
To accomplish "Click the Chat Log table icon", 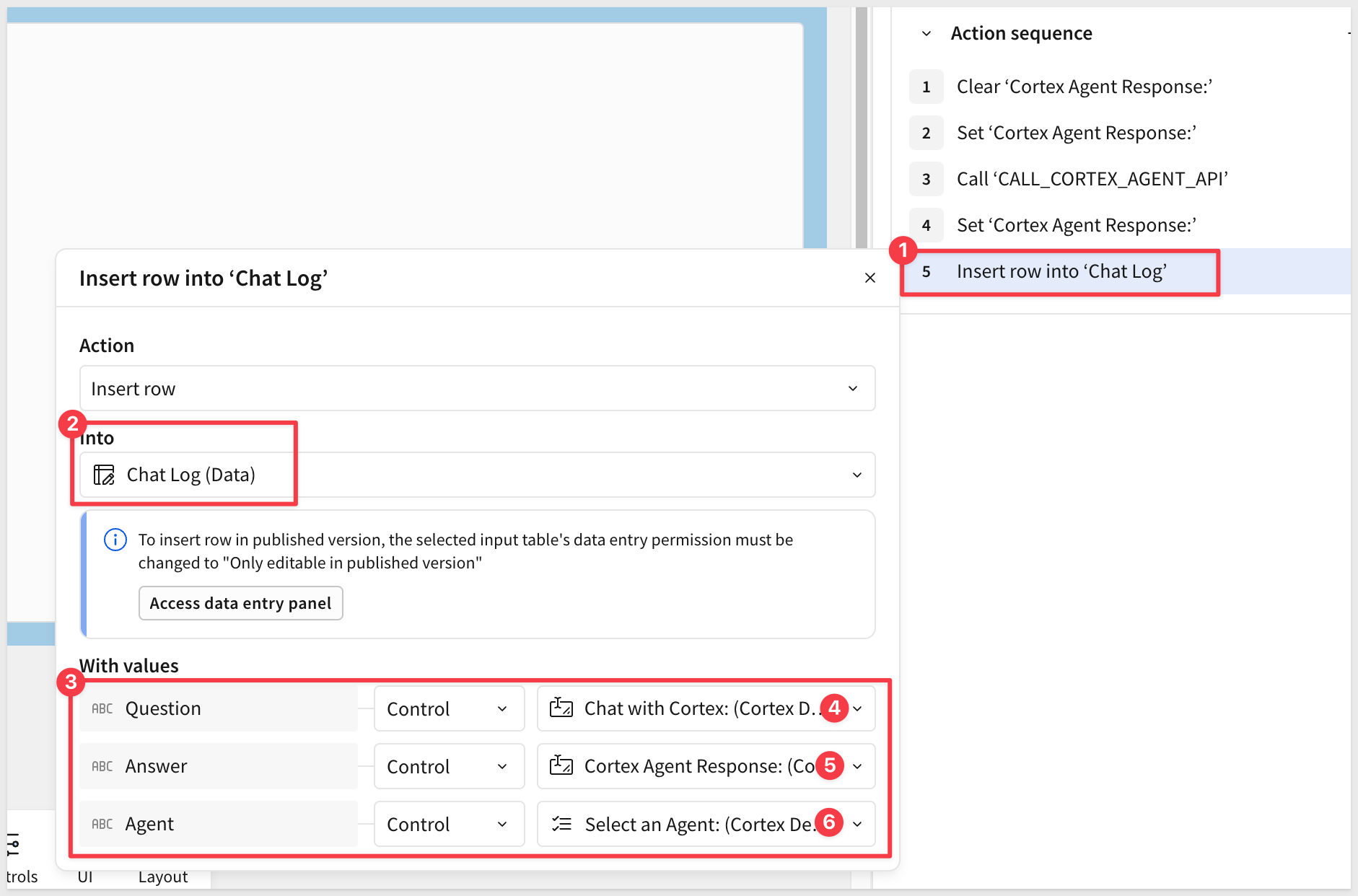I will click(x=104, y=475).
